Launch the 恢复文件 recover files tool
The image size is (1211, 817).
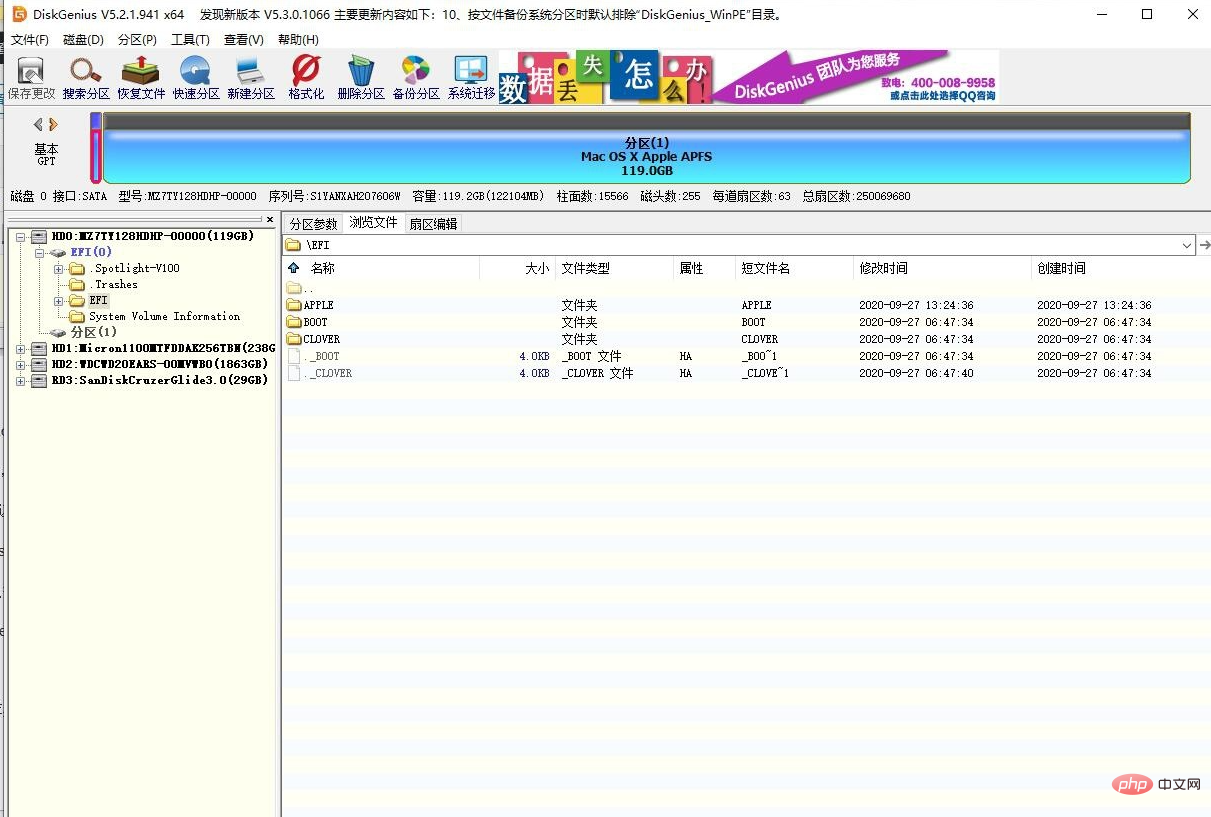140,78
